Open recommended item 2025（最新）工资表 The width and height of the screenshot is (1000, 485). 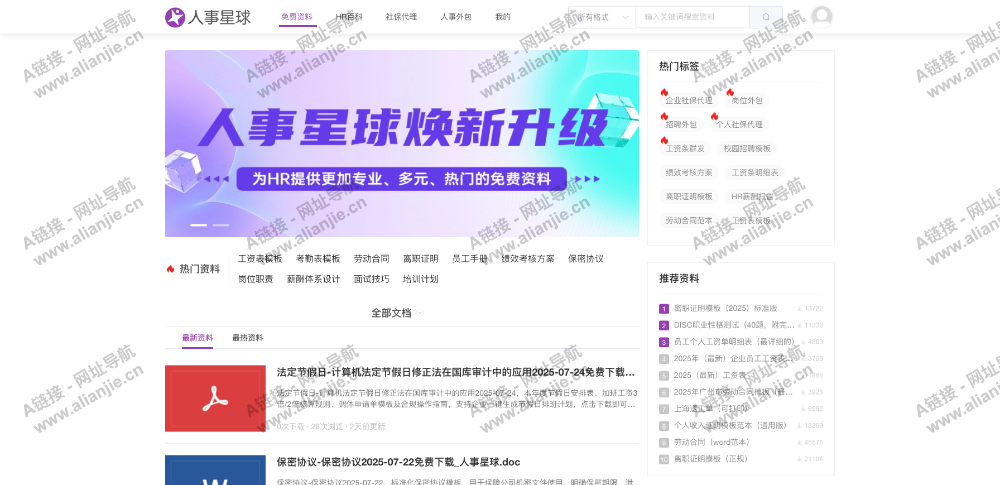(x=712, y=375)
